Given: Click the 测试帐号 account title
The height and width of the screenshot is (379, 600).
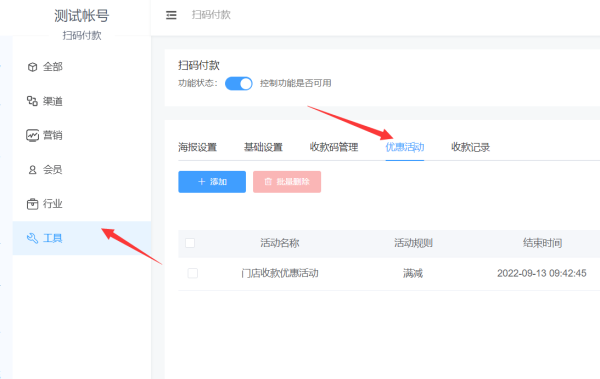Looking at the screenshot, I should (82, 16).
